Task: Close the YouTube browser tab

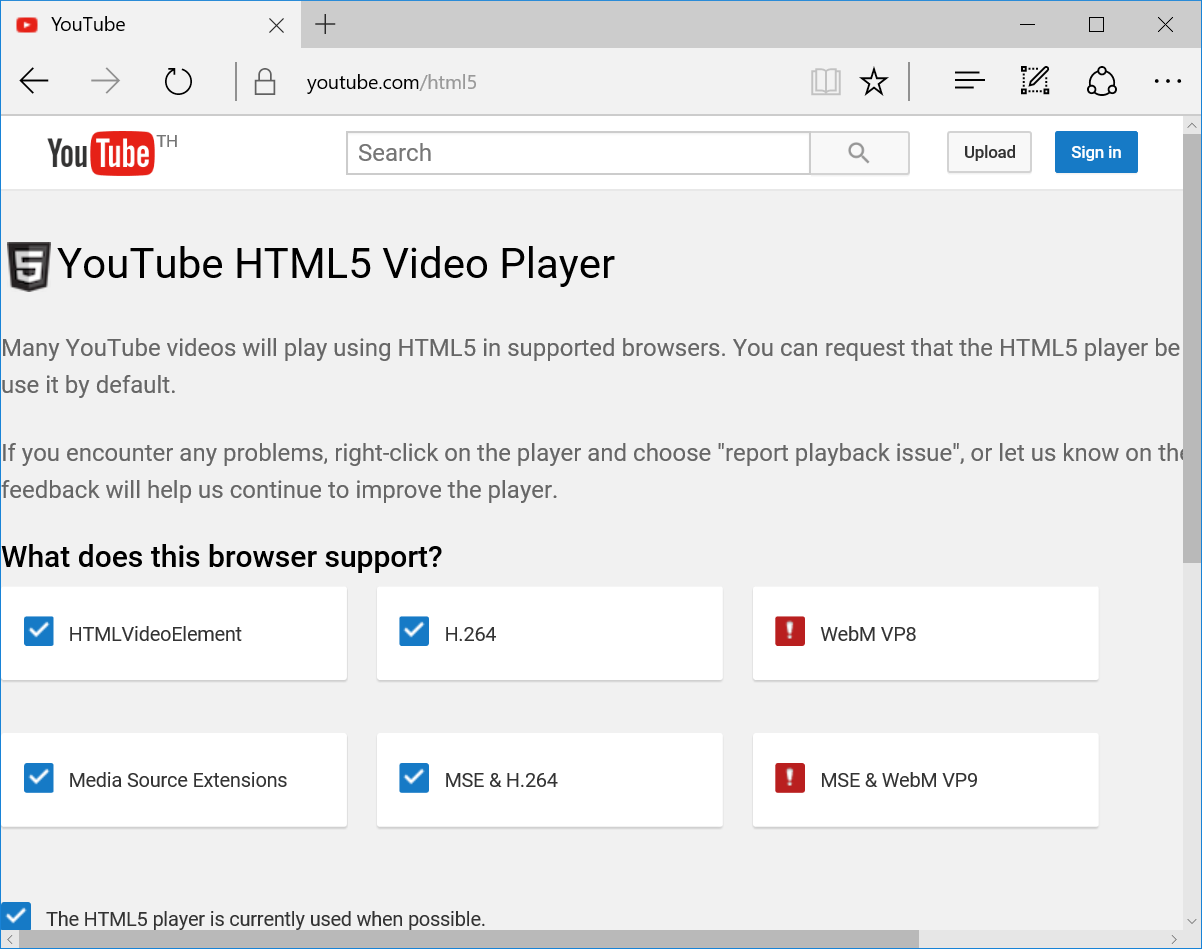Action: click(x=277, y=25)
